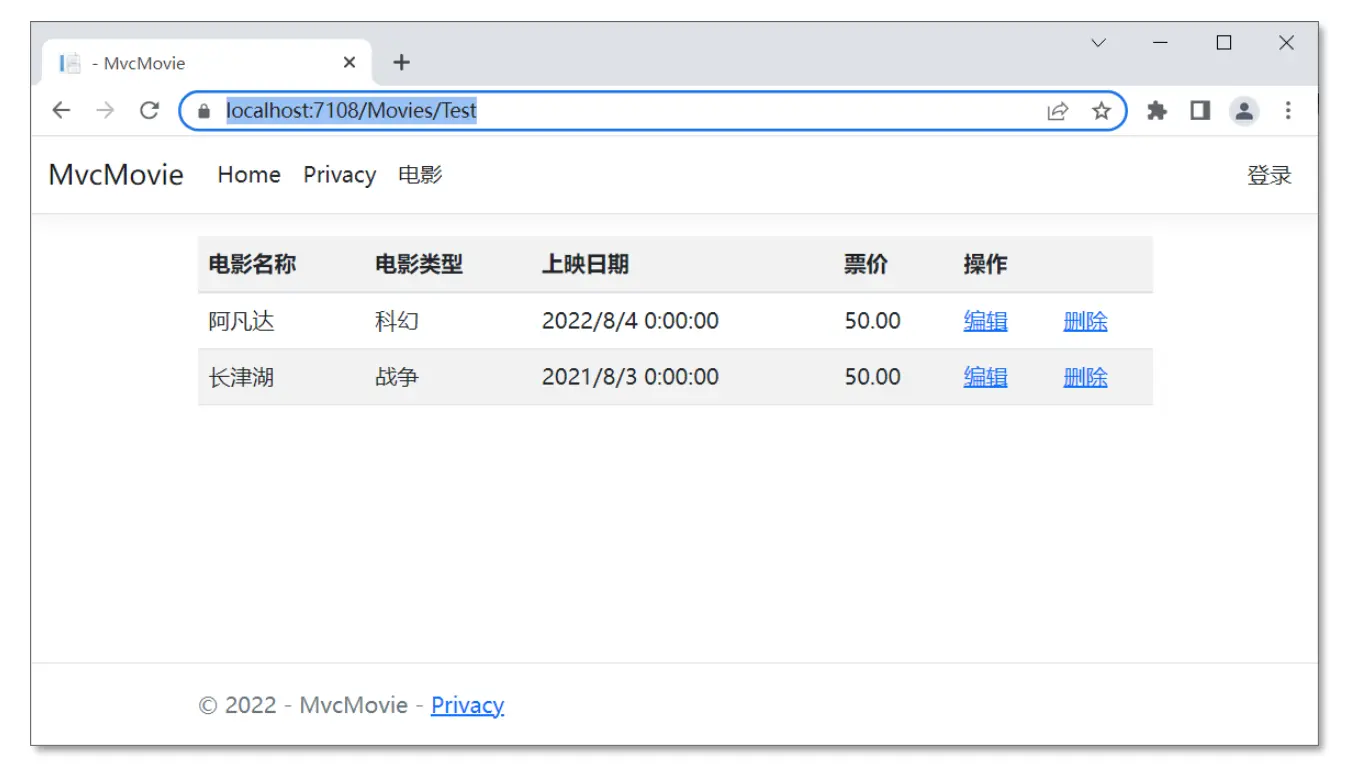Click the browser forward arrow

pos(105,111)
